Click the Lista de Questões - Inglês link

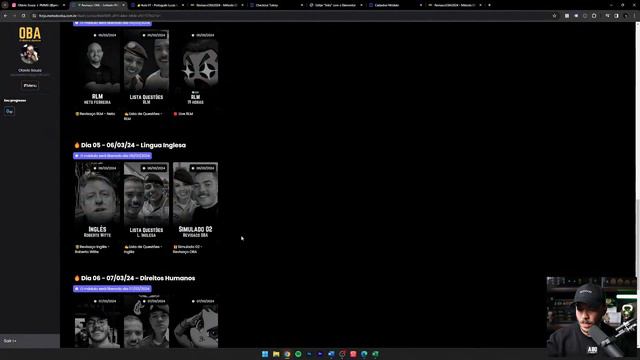pyautogui.click(x=143, y=249)
